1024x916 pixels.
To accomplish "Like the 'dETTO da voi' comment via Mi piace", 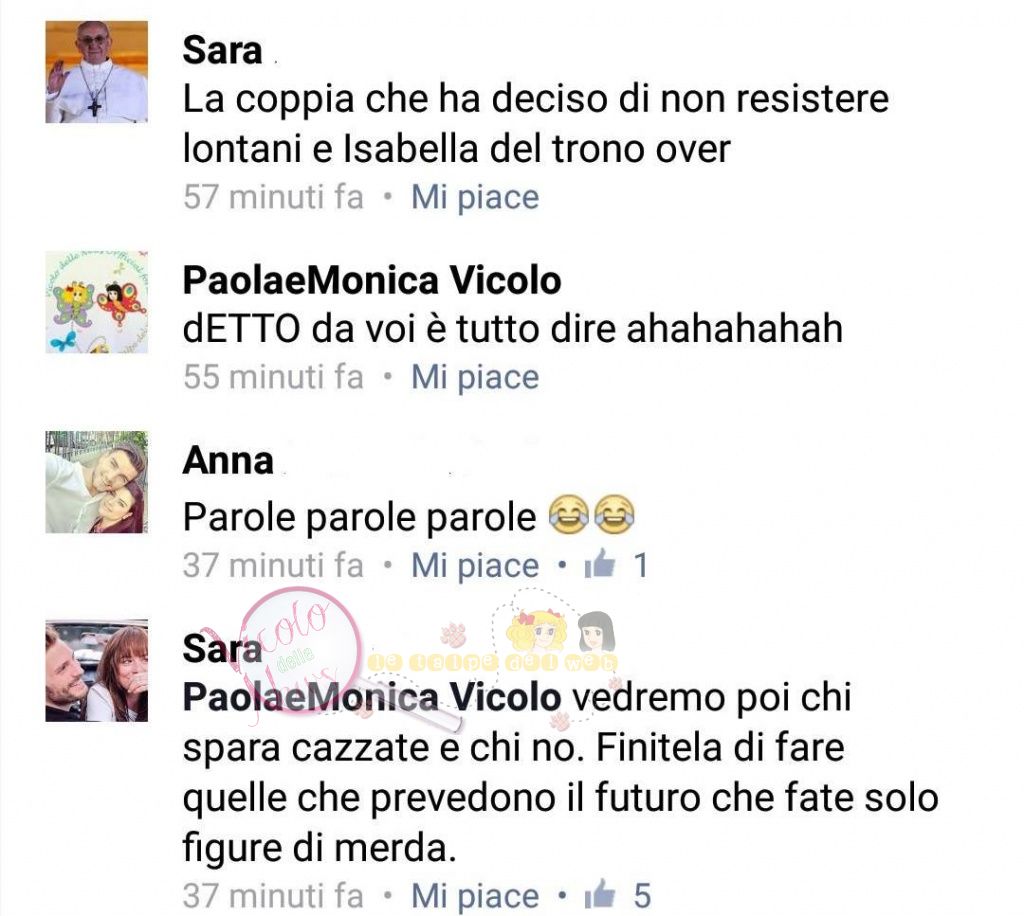I will pos(475,377).
